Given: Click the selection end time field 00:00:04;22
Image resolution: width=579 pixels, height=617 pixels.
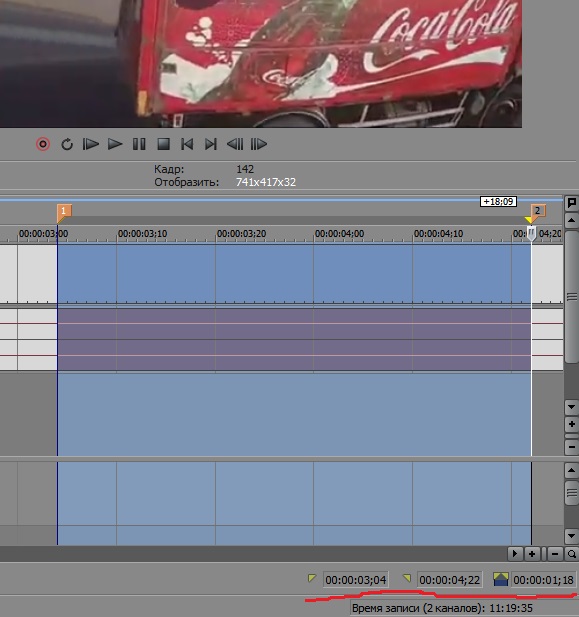Looking at the screenshot, I should click(x=450, y=580).
